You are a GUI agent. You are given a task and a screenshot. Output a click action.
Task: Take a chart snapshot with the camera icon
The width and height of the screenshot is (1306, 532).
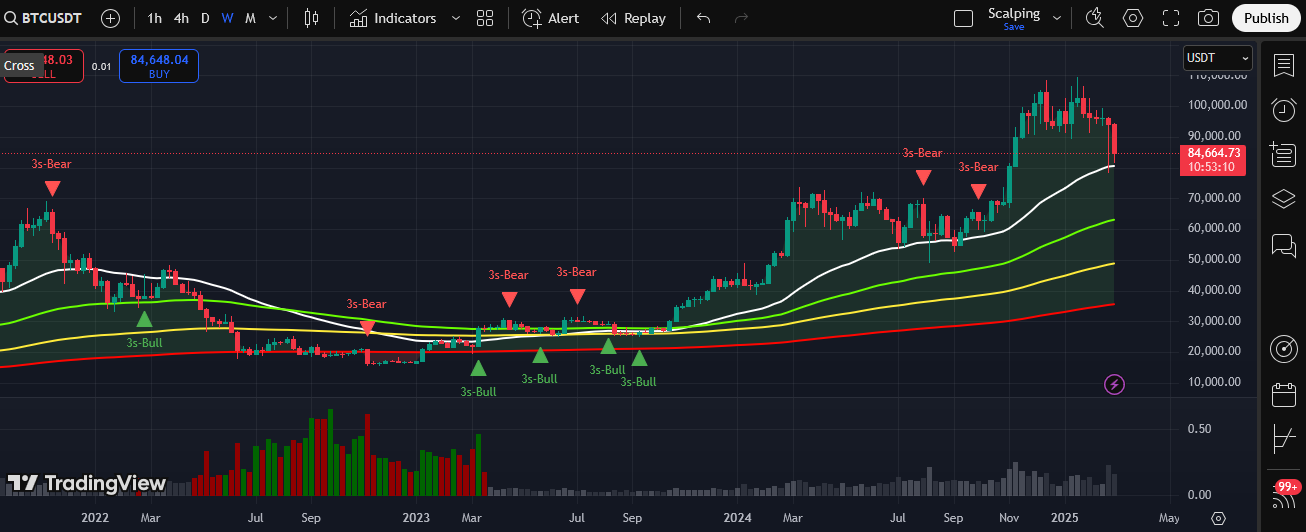point(1208,18)
